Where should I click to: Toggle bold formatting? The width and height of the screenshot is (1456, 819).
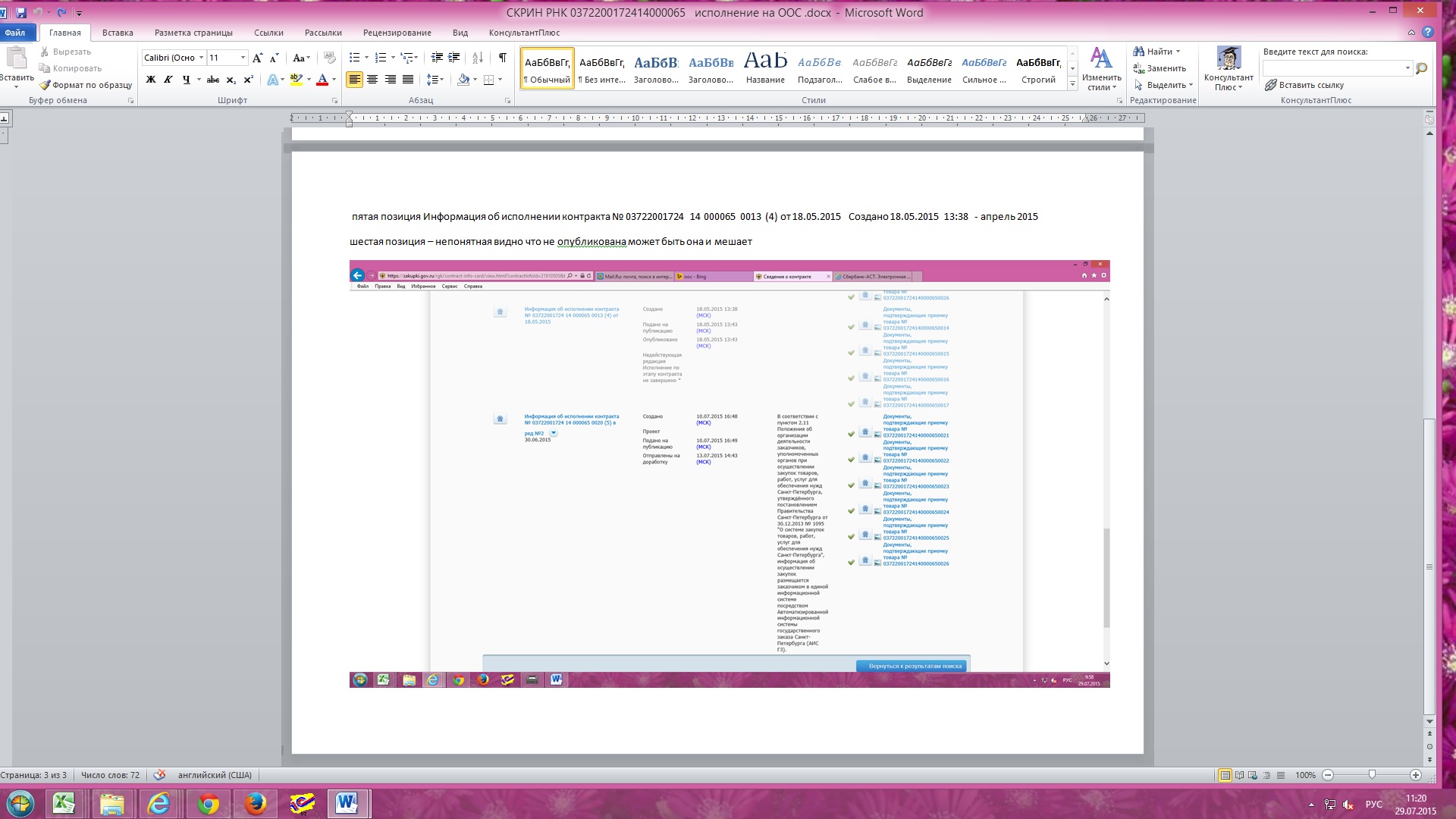pyautogui.click(x=151, y=80)
